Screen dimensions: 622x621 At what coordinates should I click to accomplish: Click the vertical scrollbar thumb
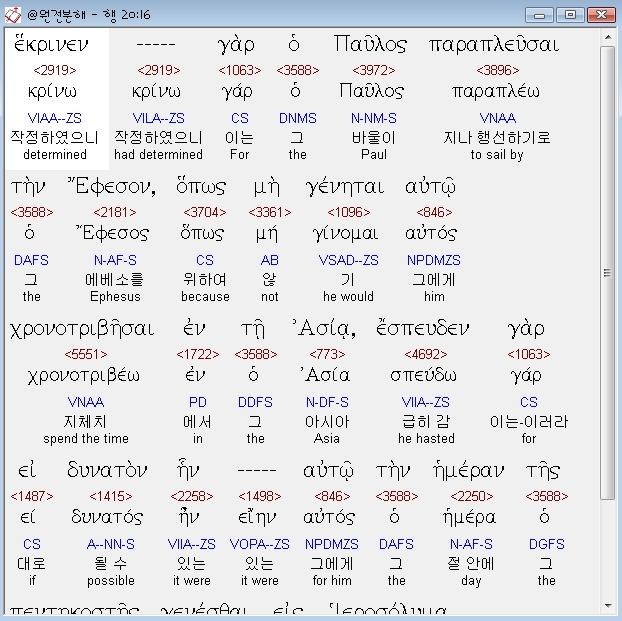click(x=608, y=273)
